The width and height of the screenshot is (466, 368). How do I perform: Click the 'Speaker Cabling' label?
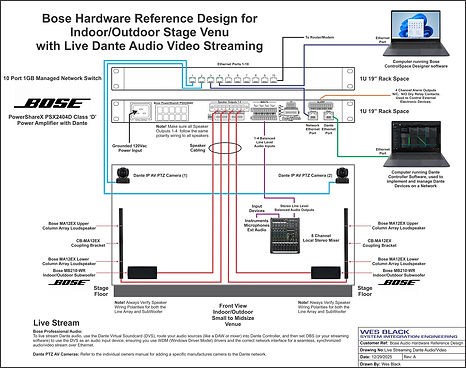[x=198, y=148]
